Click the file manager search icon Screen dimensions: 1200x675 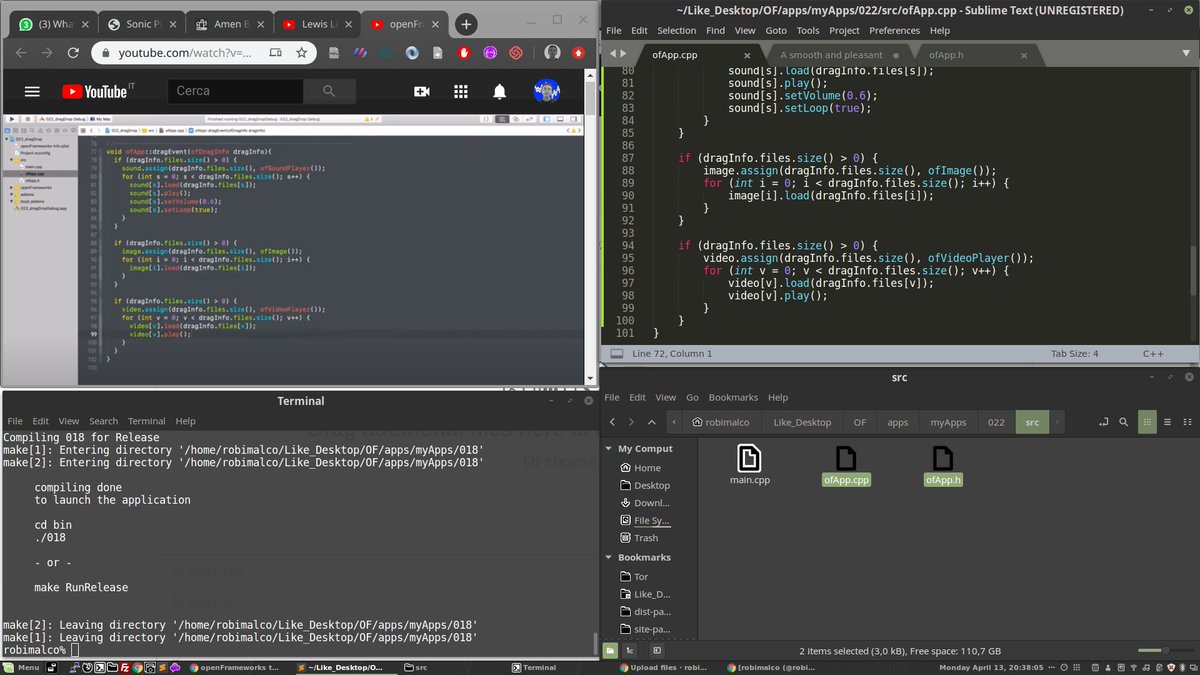coord(1124,422)
